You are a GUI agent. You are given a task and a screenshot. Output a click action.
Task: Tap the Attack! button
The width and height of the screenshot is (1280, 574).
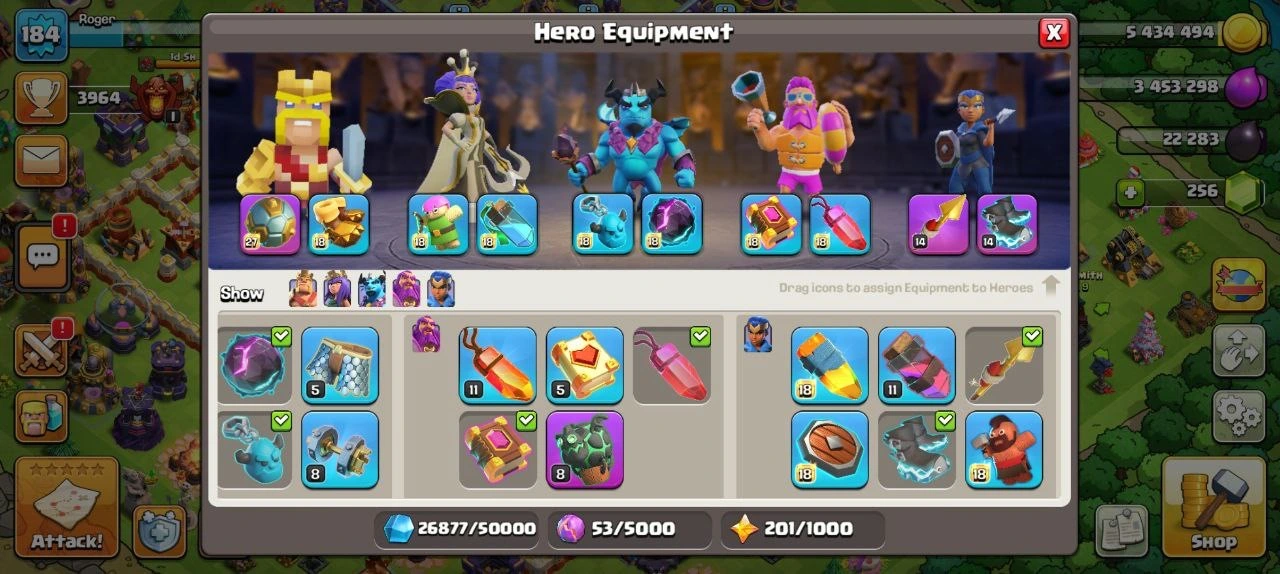tap(67, 507)
